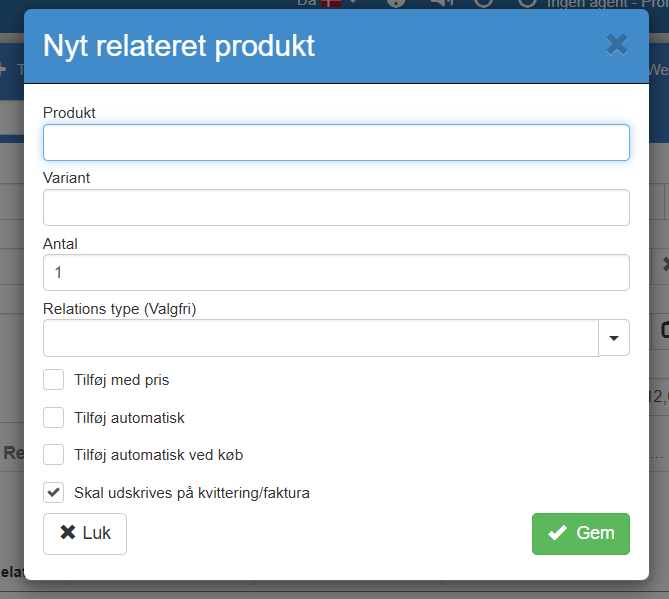Save with the green Gem button
The width and height of the screenshot is (669, 599).
[580, 533]
